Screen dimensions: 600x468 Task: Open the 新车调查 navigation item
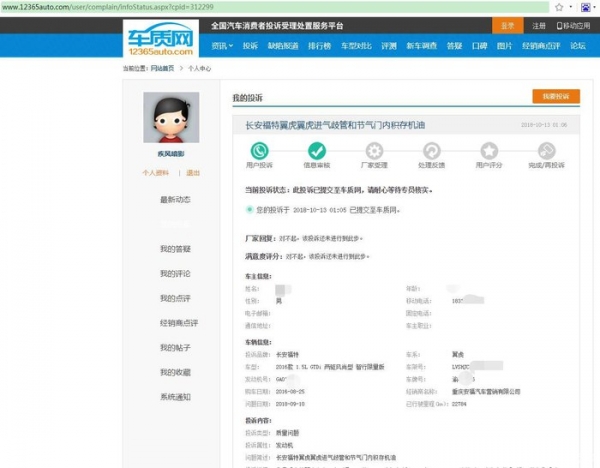tap(422, 46)
